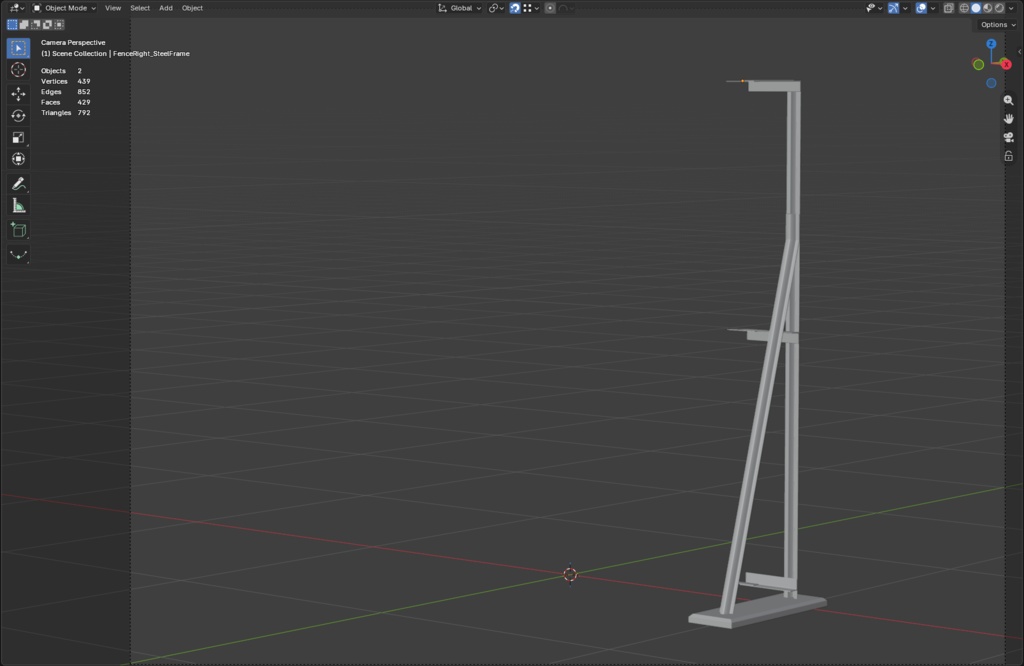
Task: Open the transform pivot point dropdown
Action: tap(496, 8)
